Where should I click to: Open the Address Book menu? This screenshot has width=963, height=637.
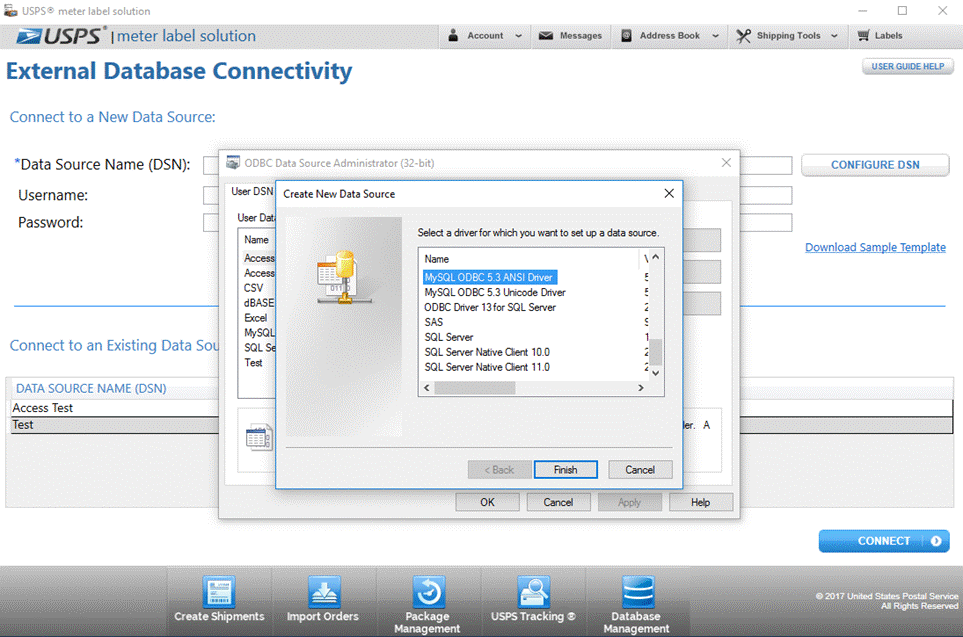pos(669,36)
